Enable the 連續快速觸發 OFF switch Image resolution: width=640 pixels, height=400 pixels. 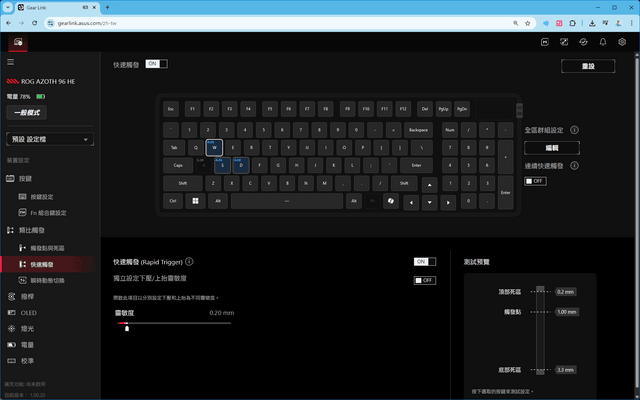[536, 181]
